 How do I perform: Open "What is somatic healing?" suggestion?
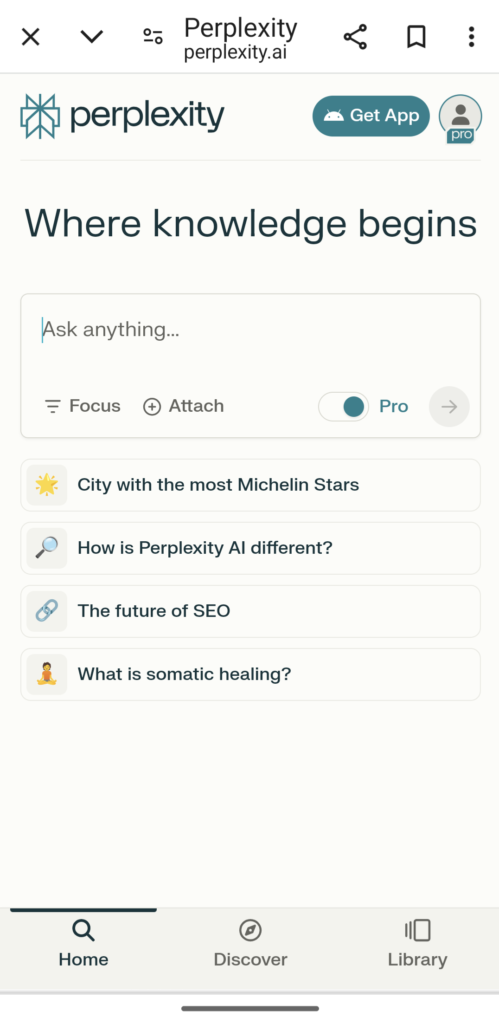click(251, 675)
